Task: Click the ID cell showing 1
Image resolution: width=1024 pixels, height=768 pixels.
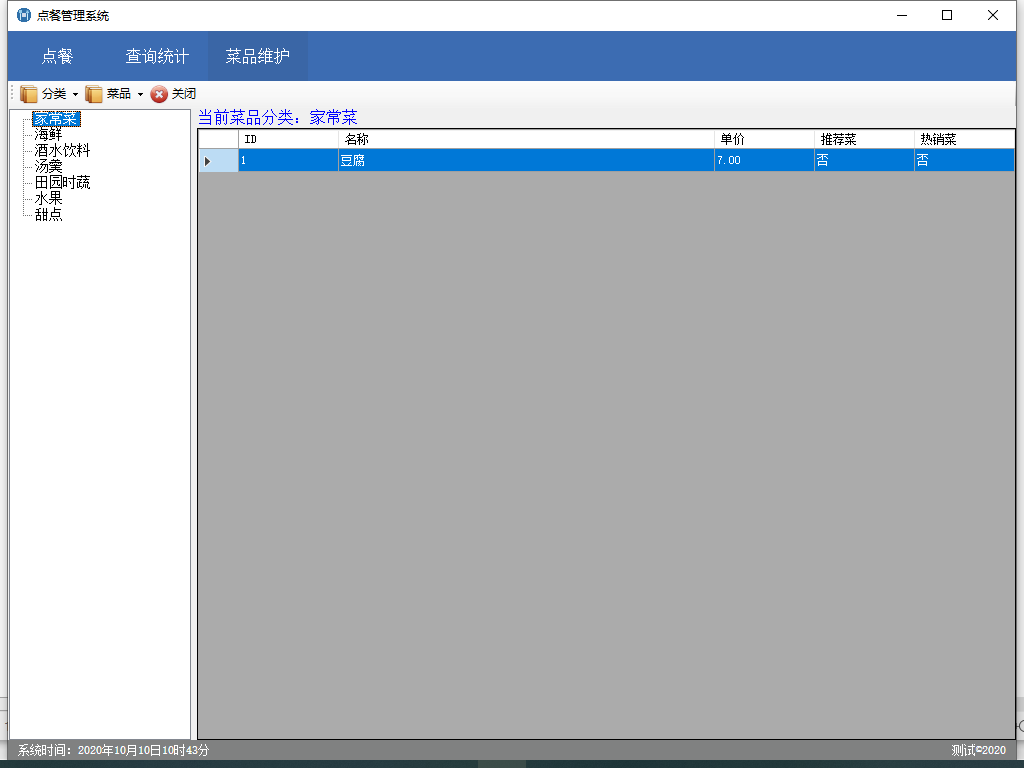Action: pos(288,161)
